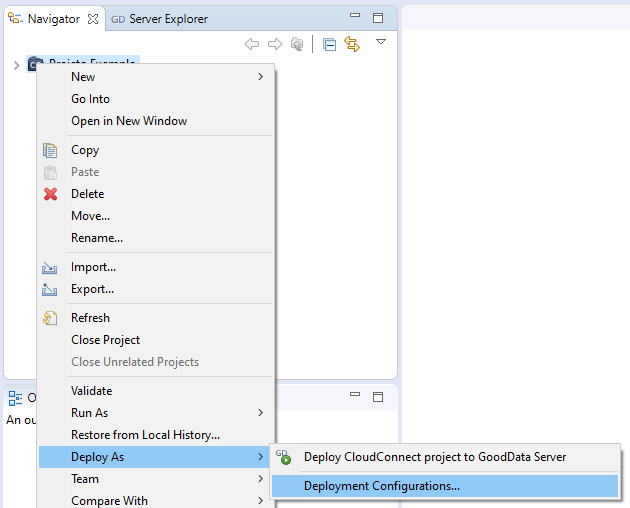Choose Restore from Local History...

[157, 435]
